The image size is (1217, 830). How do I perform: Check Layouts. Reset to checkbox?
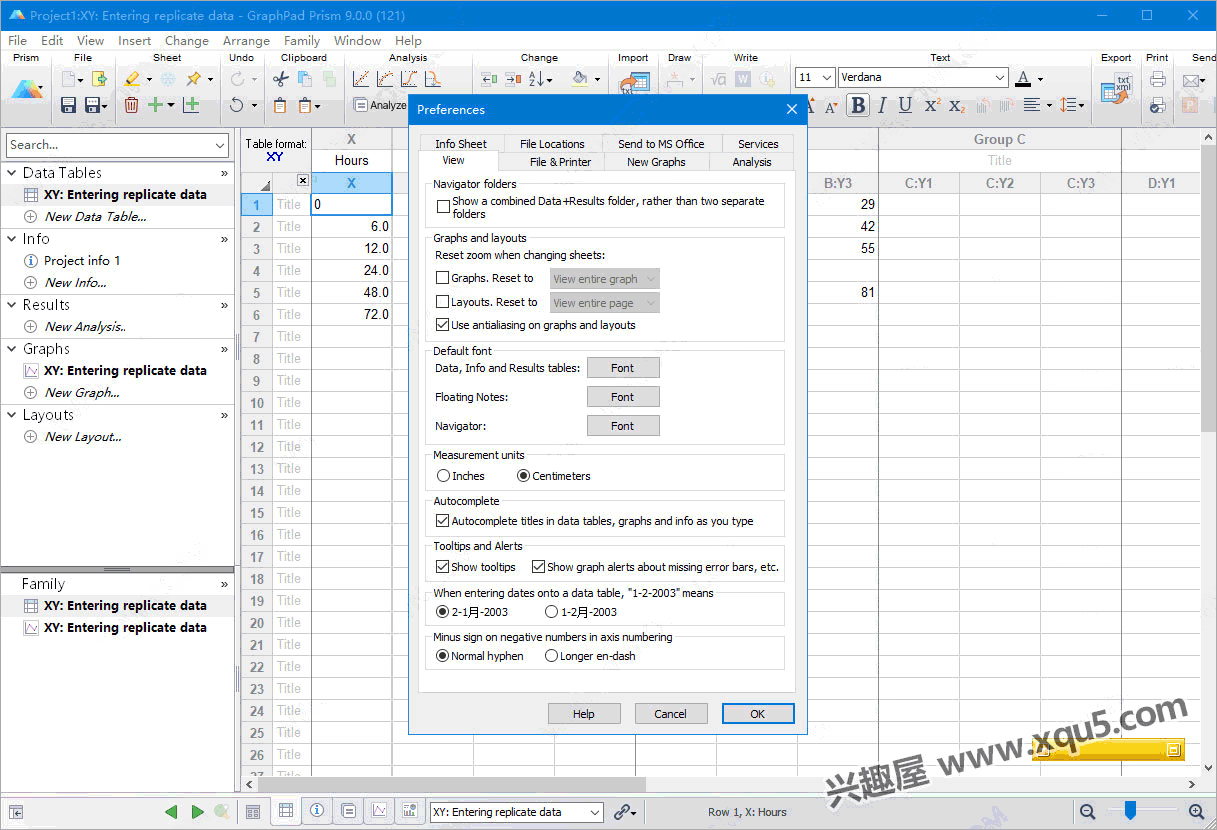443,302
